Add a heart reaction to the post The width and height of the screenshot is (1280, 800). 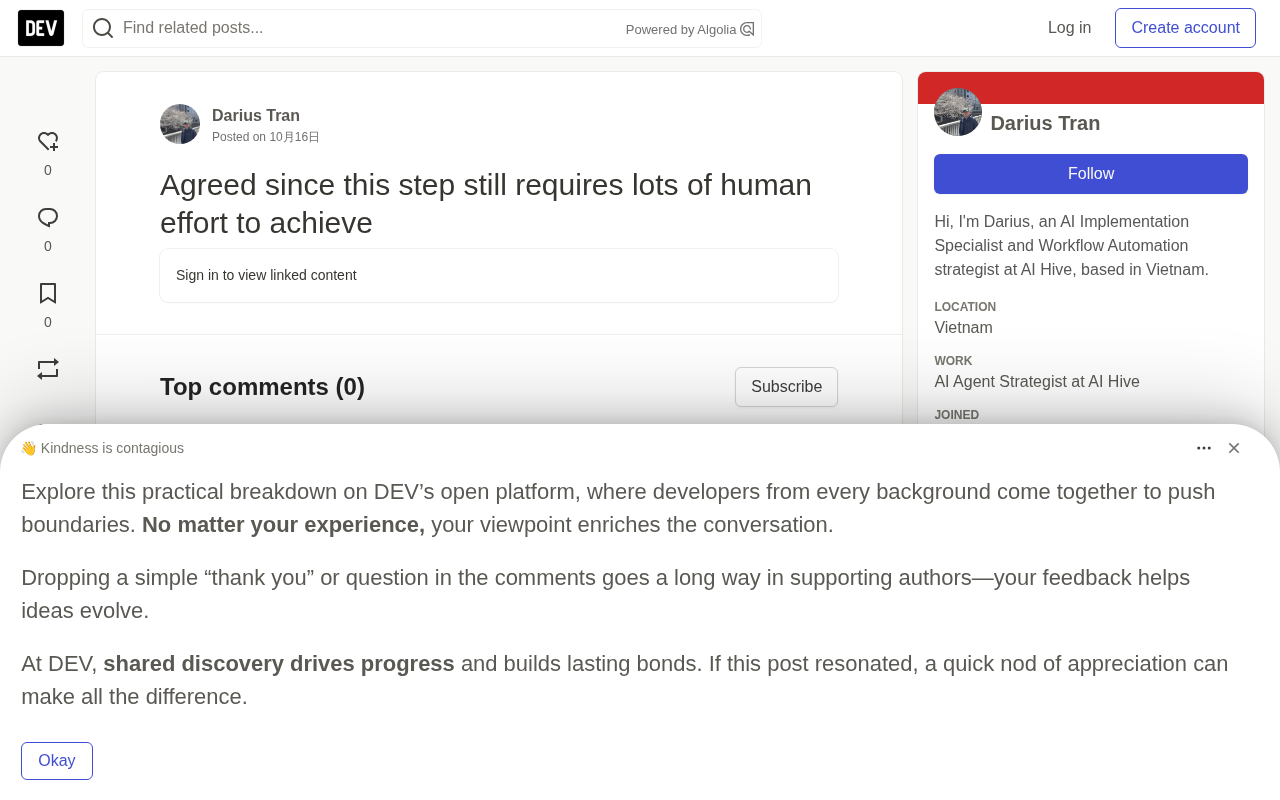tap(48, 142)
